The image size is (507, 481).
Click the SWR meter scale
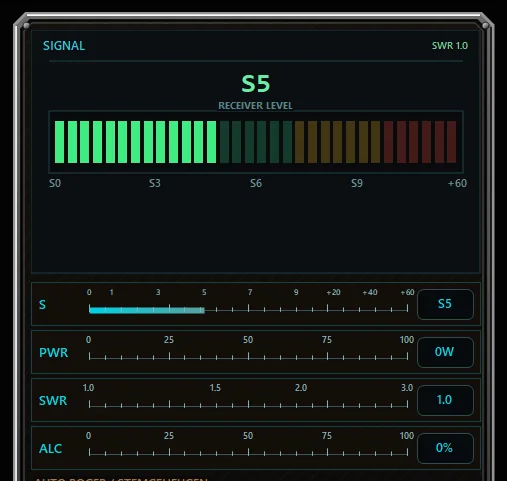(248, 404)
